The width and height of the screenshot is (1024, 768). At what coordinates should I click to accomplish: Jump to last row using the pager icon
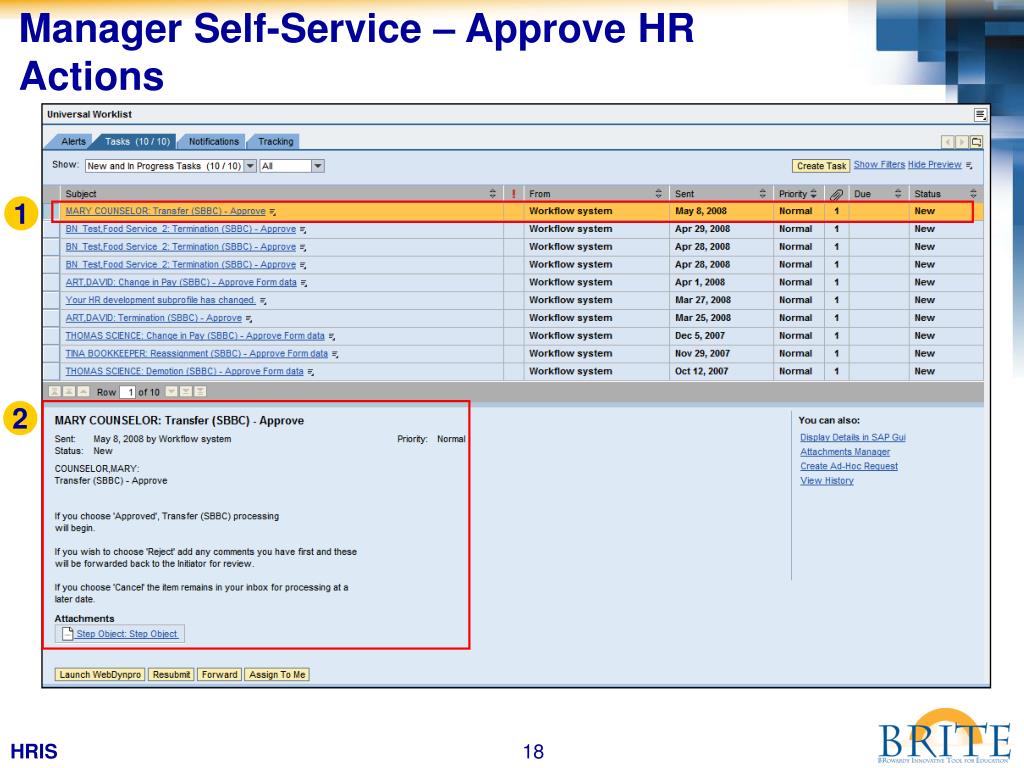pos(200,391)
